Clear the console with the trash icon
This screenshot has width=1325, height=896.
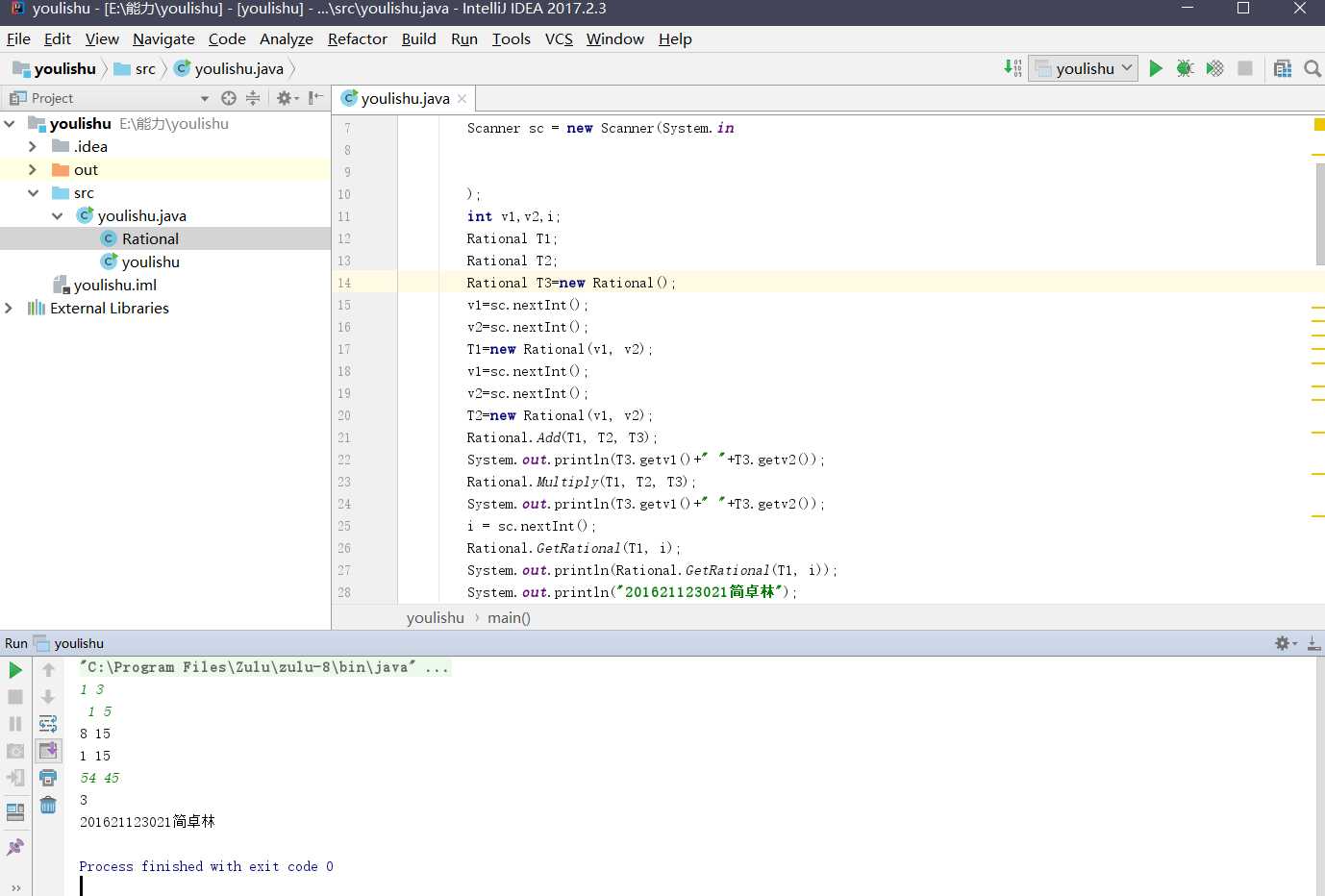tap(48, 805)
